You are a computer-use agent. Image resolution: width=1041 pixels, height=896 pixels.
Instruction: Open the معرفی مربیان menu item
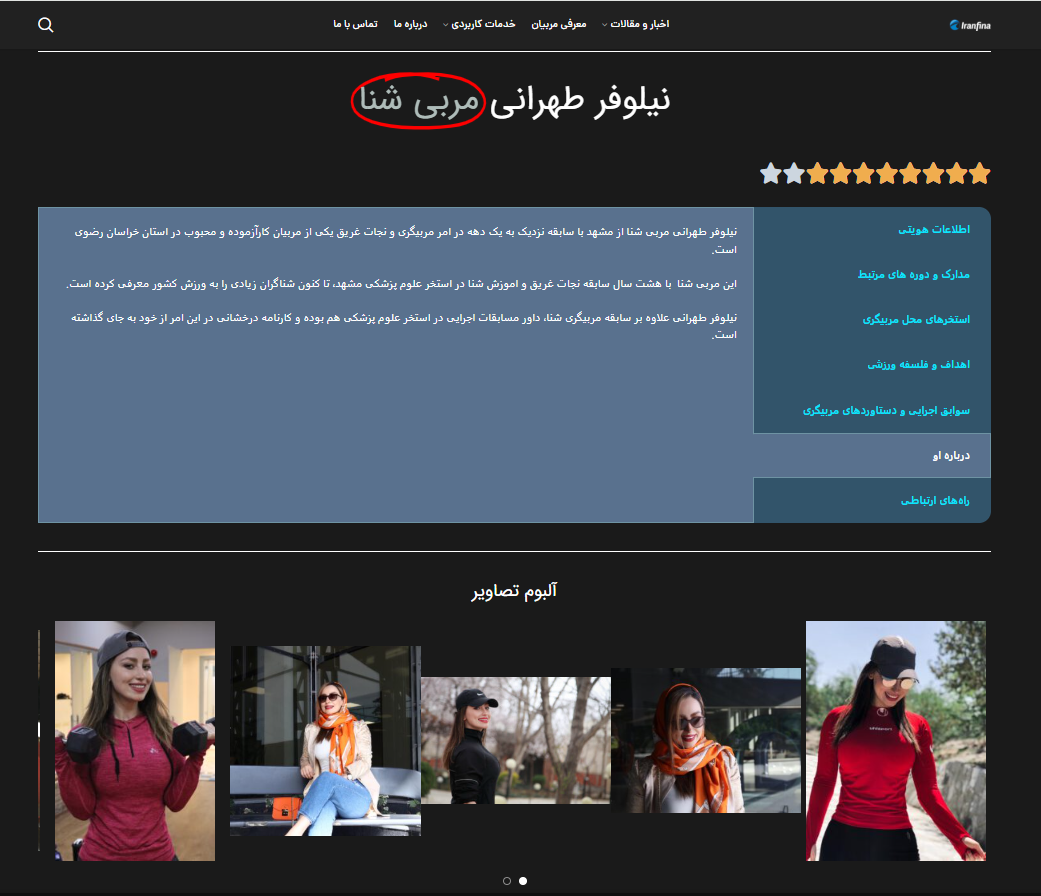pyautogui.click(x=558, y=24)
